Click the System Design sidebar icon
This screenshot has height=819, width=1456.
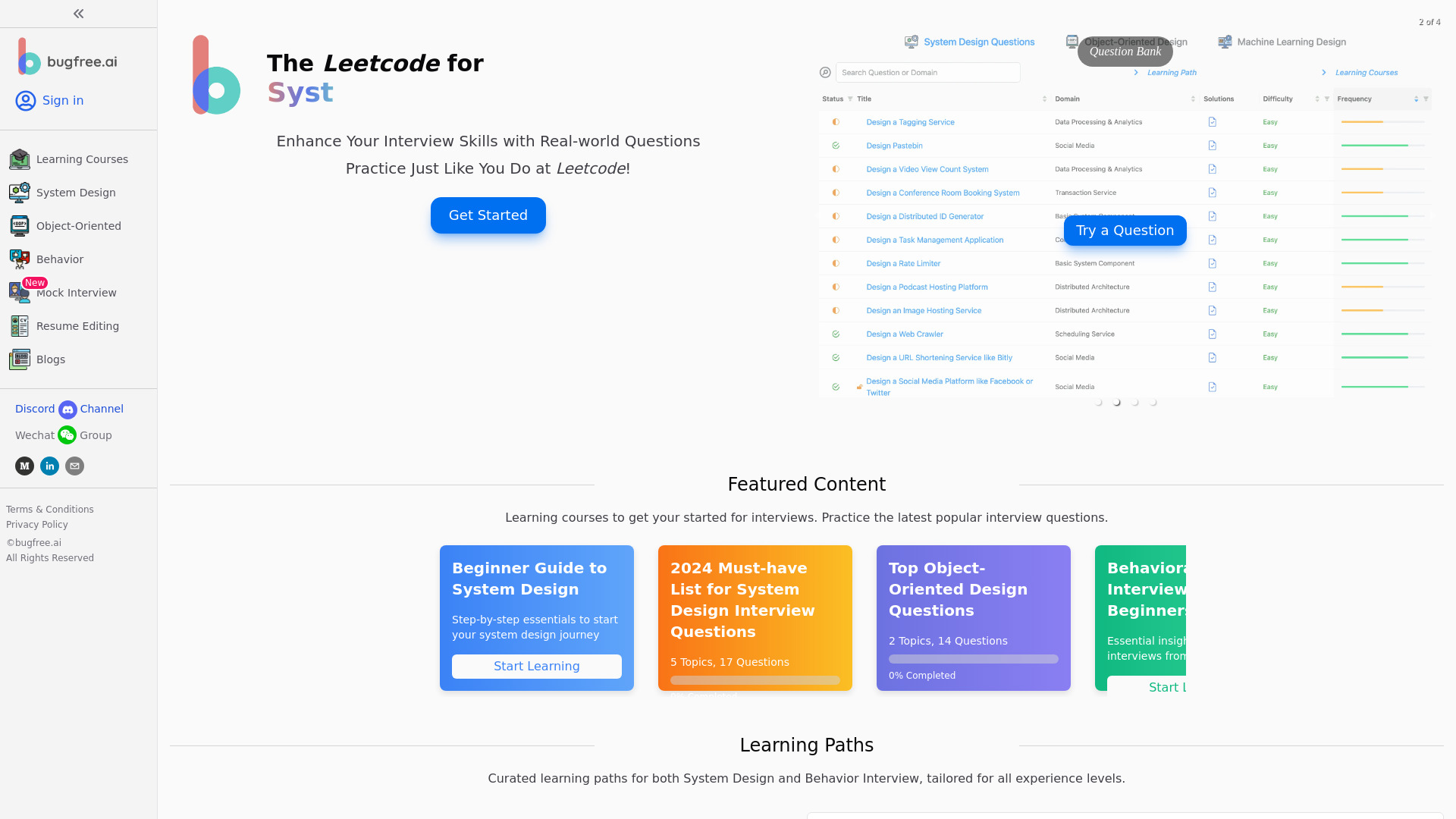click(x=20, y=192)
